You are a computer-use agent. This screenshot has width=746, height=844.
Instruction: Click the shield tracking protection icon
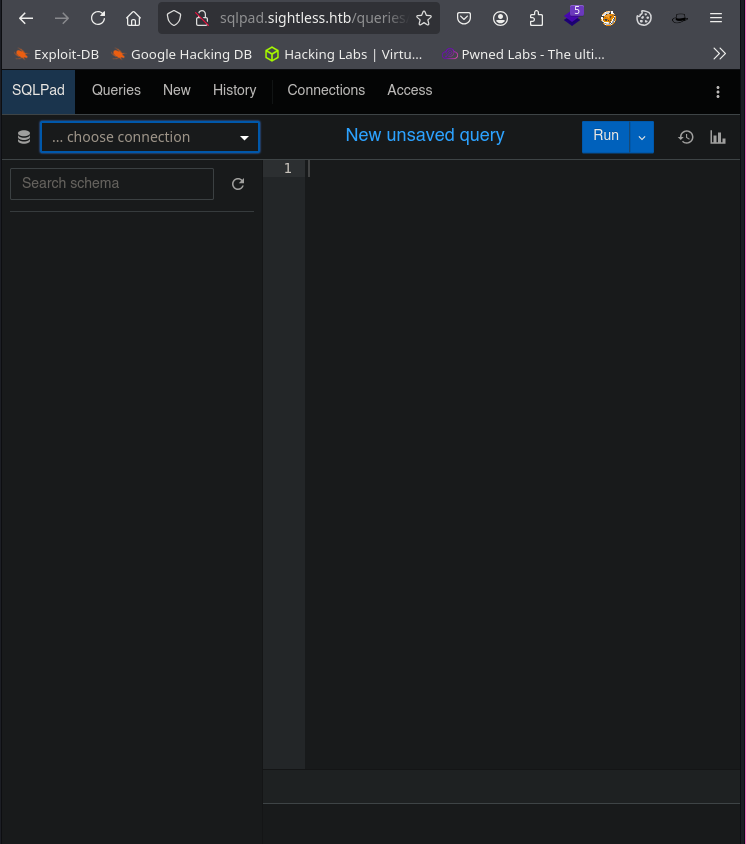click(x=174, y=19)
